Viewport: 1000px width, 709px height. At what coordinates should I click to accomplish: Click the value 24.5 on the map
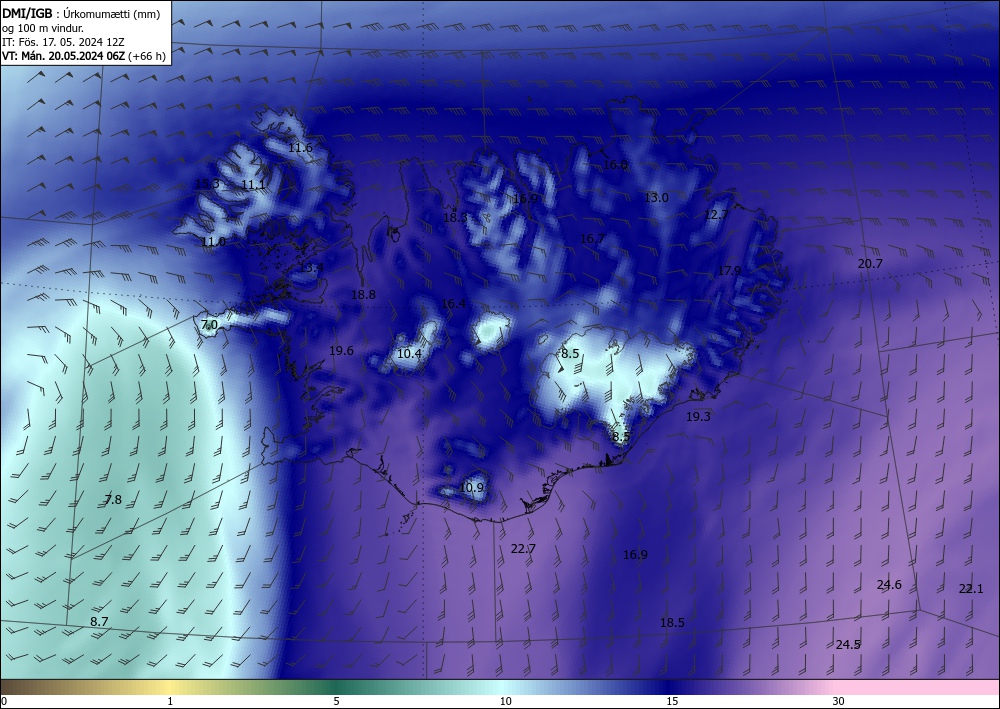click(848, 645)
